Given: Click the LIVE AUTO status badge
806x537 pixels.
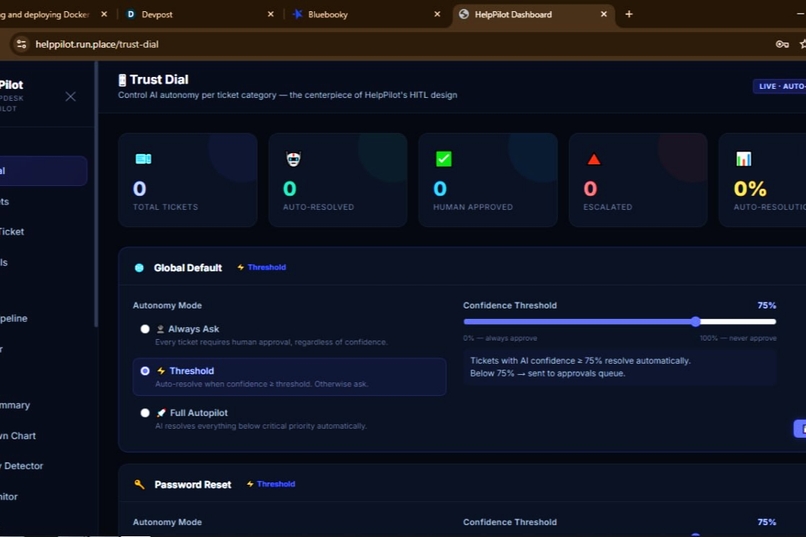Looking at the screenshot, I should tap(780, 86).
